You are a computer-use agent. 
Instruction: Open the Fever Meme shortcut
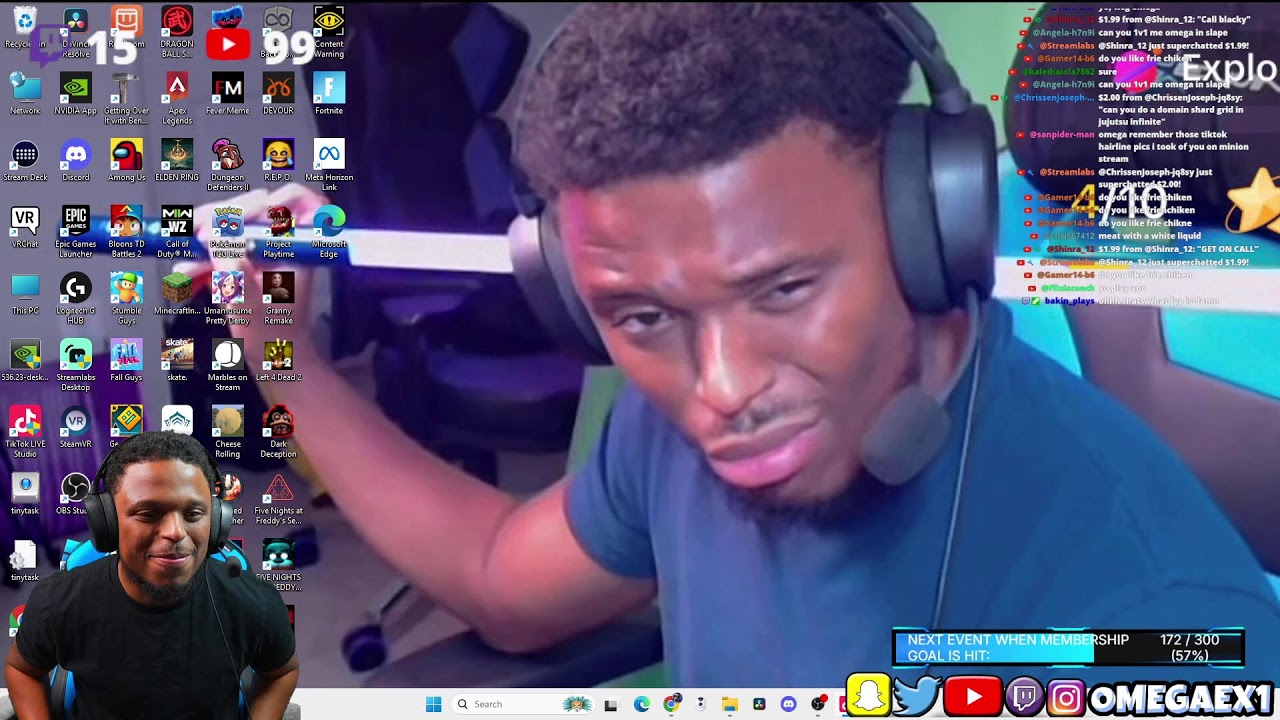[228, 94]
